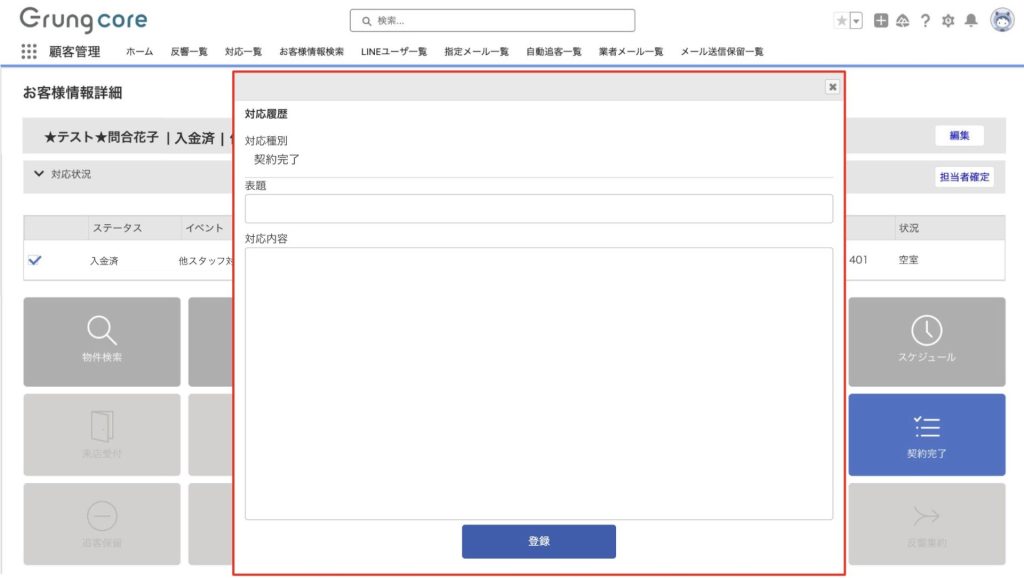Close the 対応履歴 dialog
This screenshot has height=578, width=1024.
point(832,87)
